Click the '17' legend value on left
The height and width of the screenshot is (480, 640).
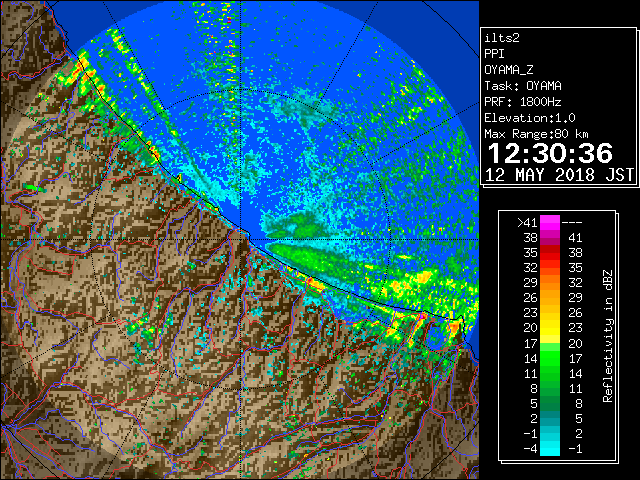pos(531,343)
